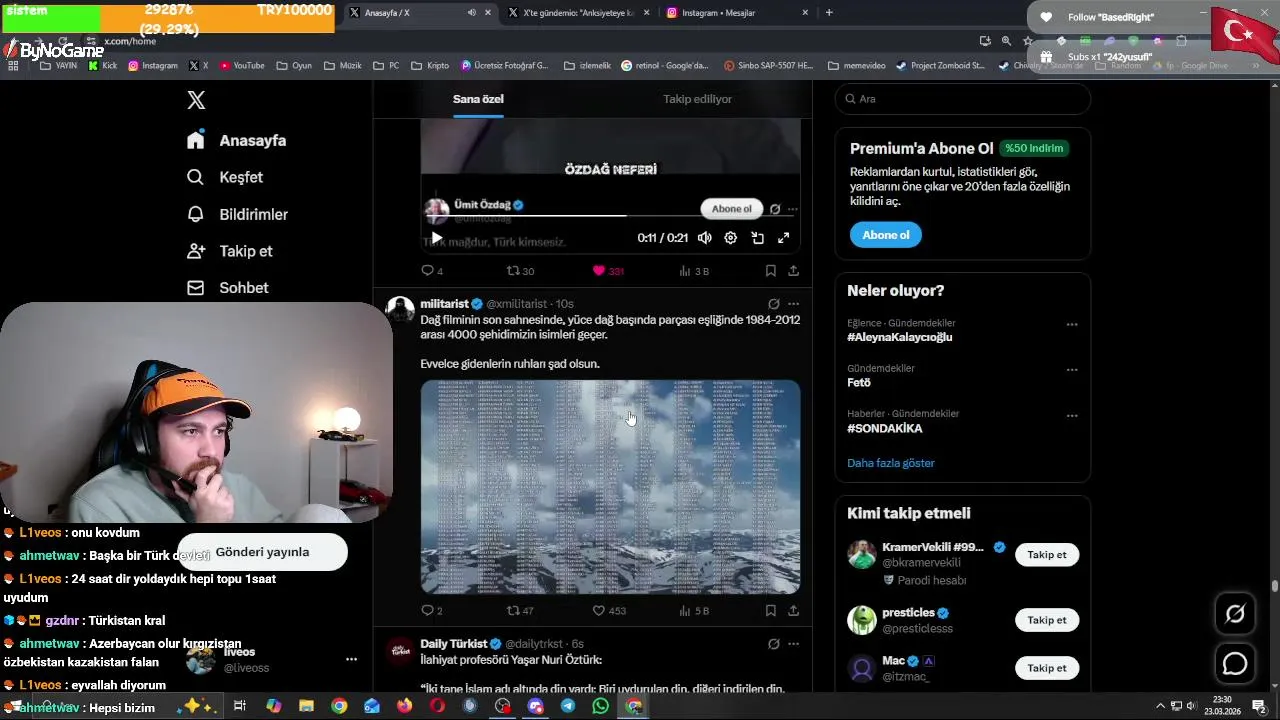Click the Gönderi yayınla post button

263,552
